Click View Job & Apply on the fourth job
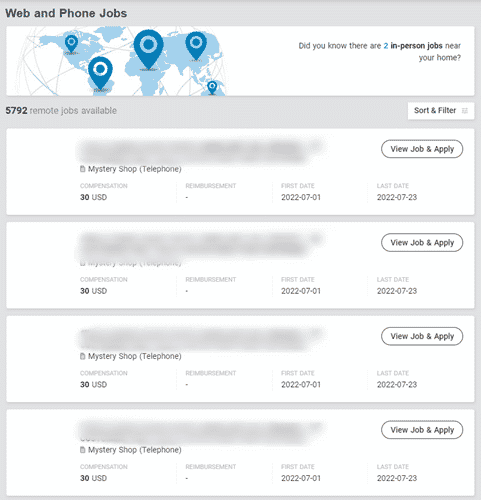Viewport: 481px width, 500px height. [x=422, y=430]
